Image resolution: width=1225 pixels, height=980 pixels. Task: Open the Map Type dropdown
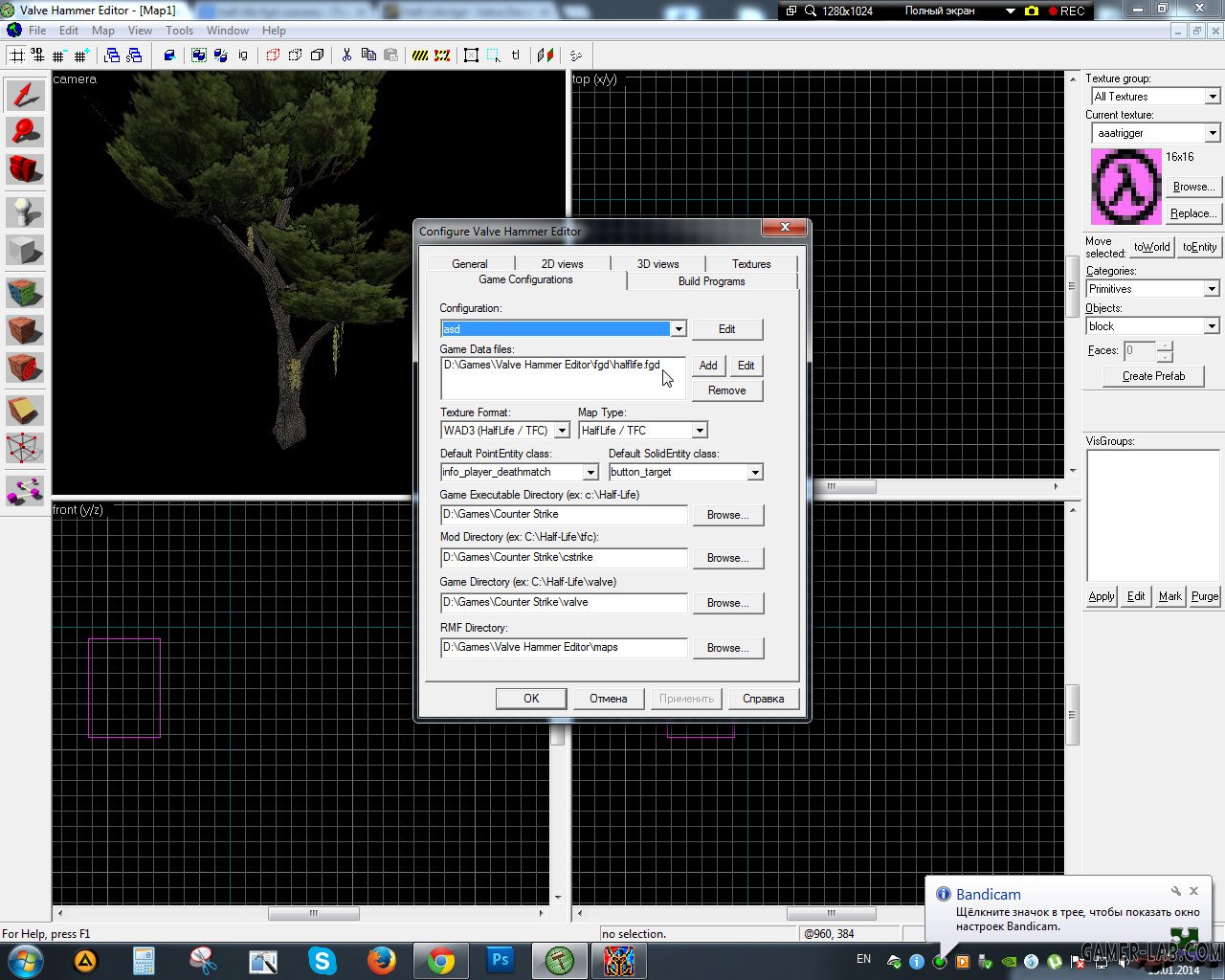pos(700,431)
